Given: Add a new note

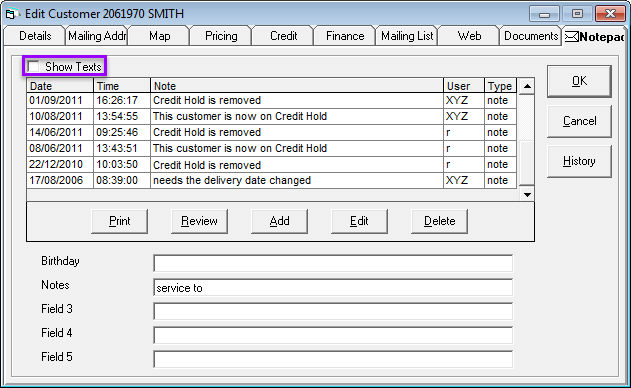Looking at the screenshot, I should pos(279,221).
